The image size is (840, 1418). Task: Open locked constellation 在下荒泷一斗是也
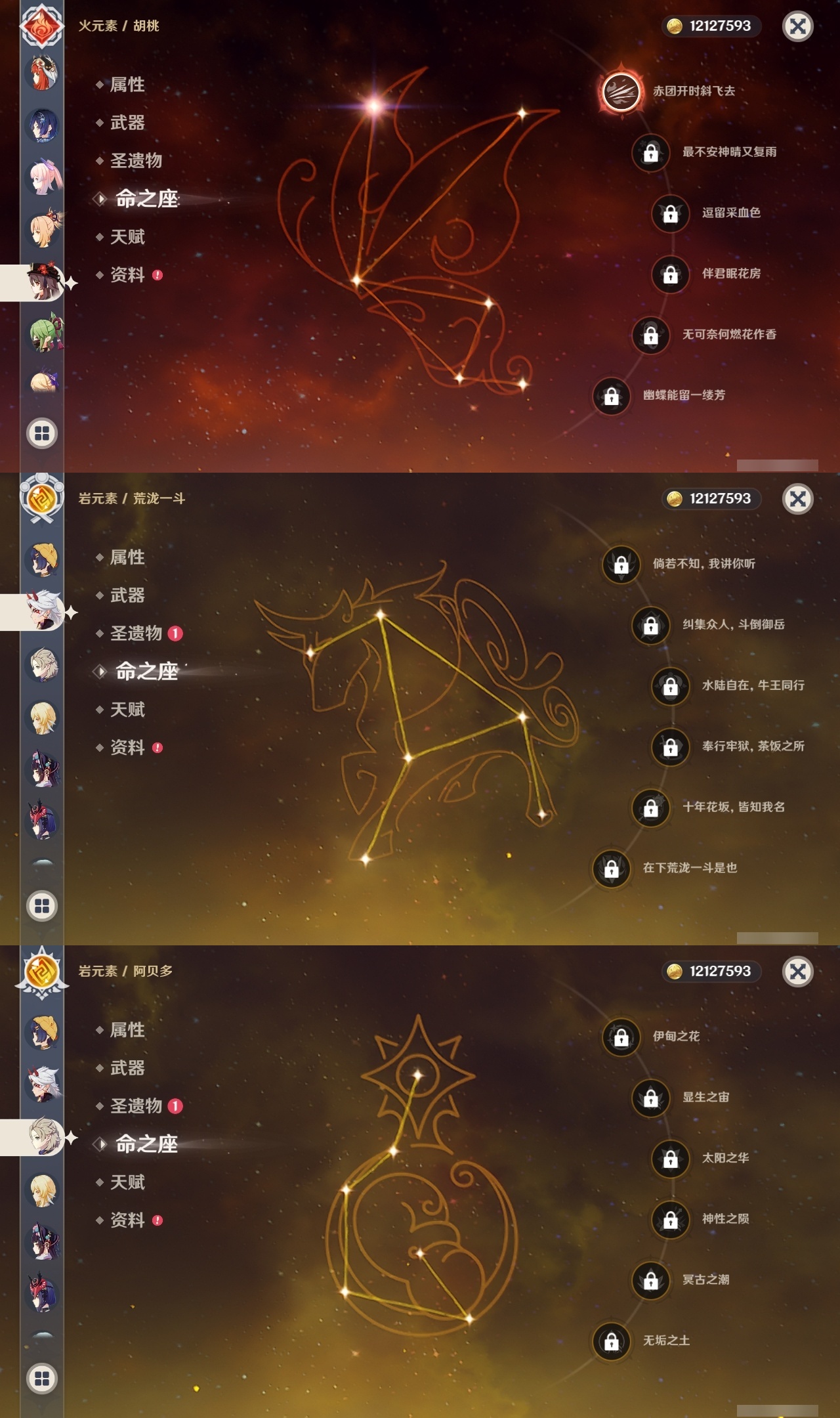[612, 869]
